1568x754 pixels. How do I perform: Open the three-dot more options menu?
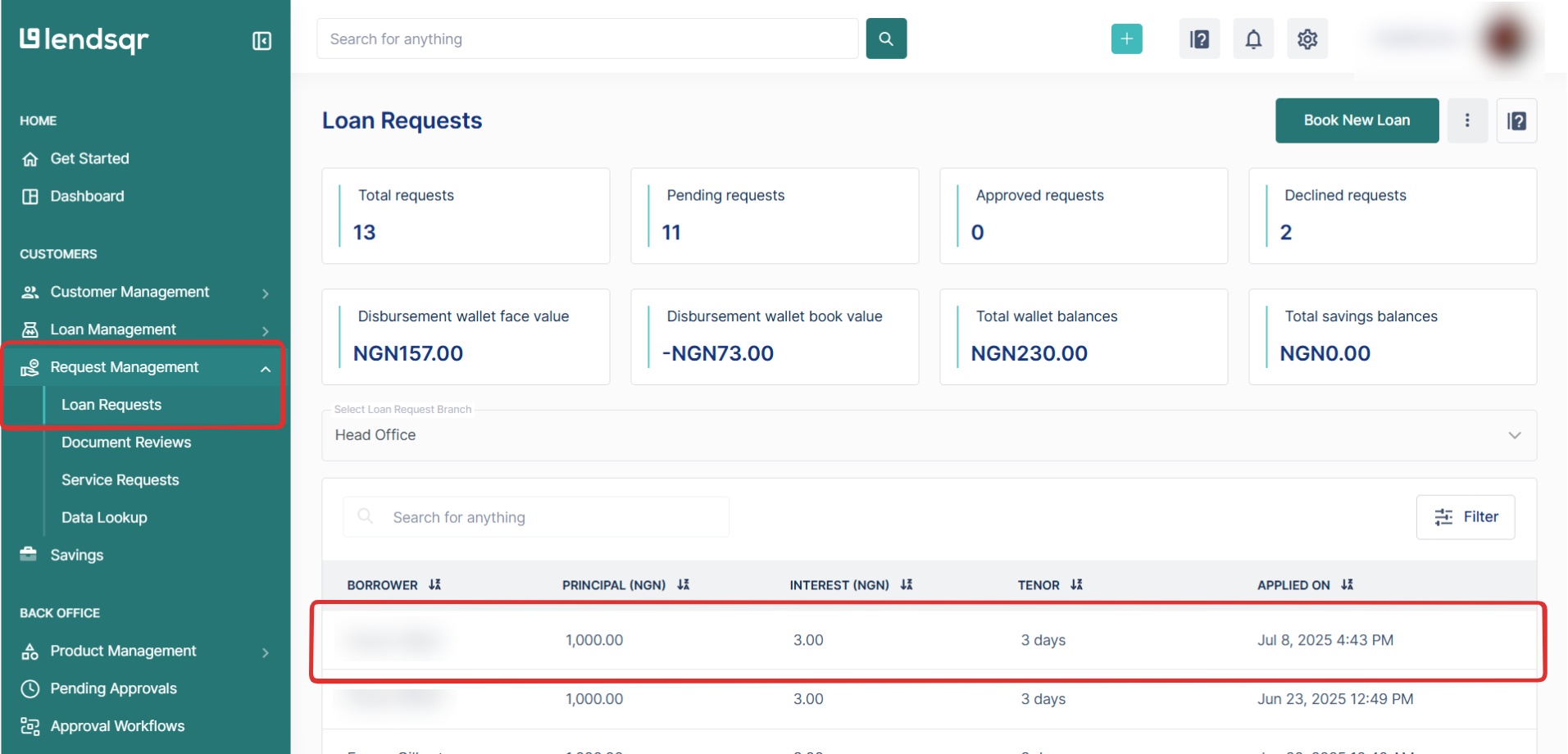tap(1467, 120)
